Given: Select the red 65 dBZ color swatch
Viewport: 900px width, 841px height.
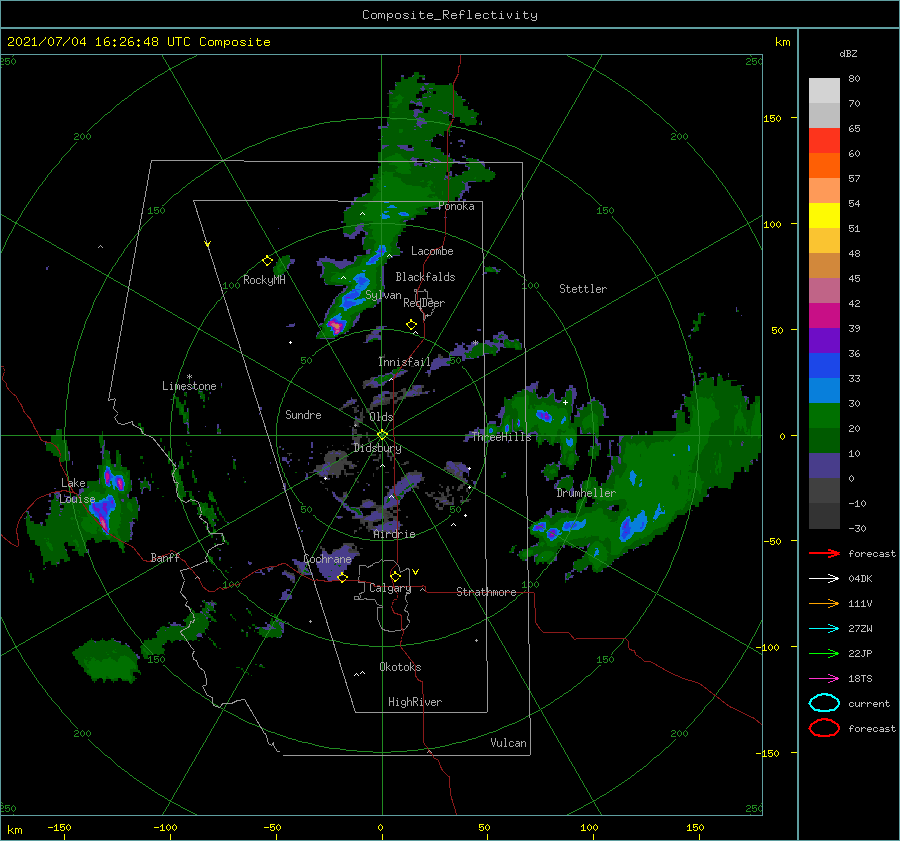Looking at the screenshot, I should (x=824, y=140).
